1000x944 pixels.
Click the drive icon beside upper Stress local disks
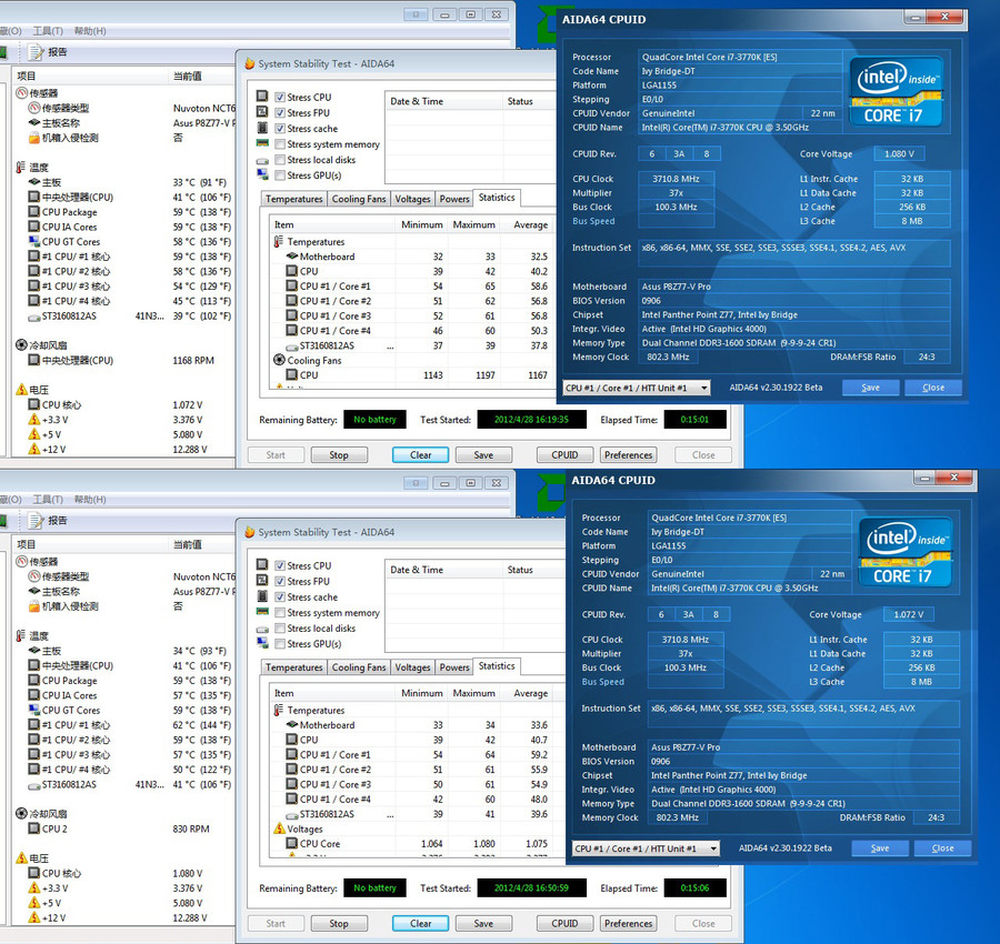click(262, 160)
